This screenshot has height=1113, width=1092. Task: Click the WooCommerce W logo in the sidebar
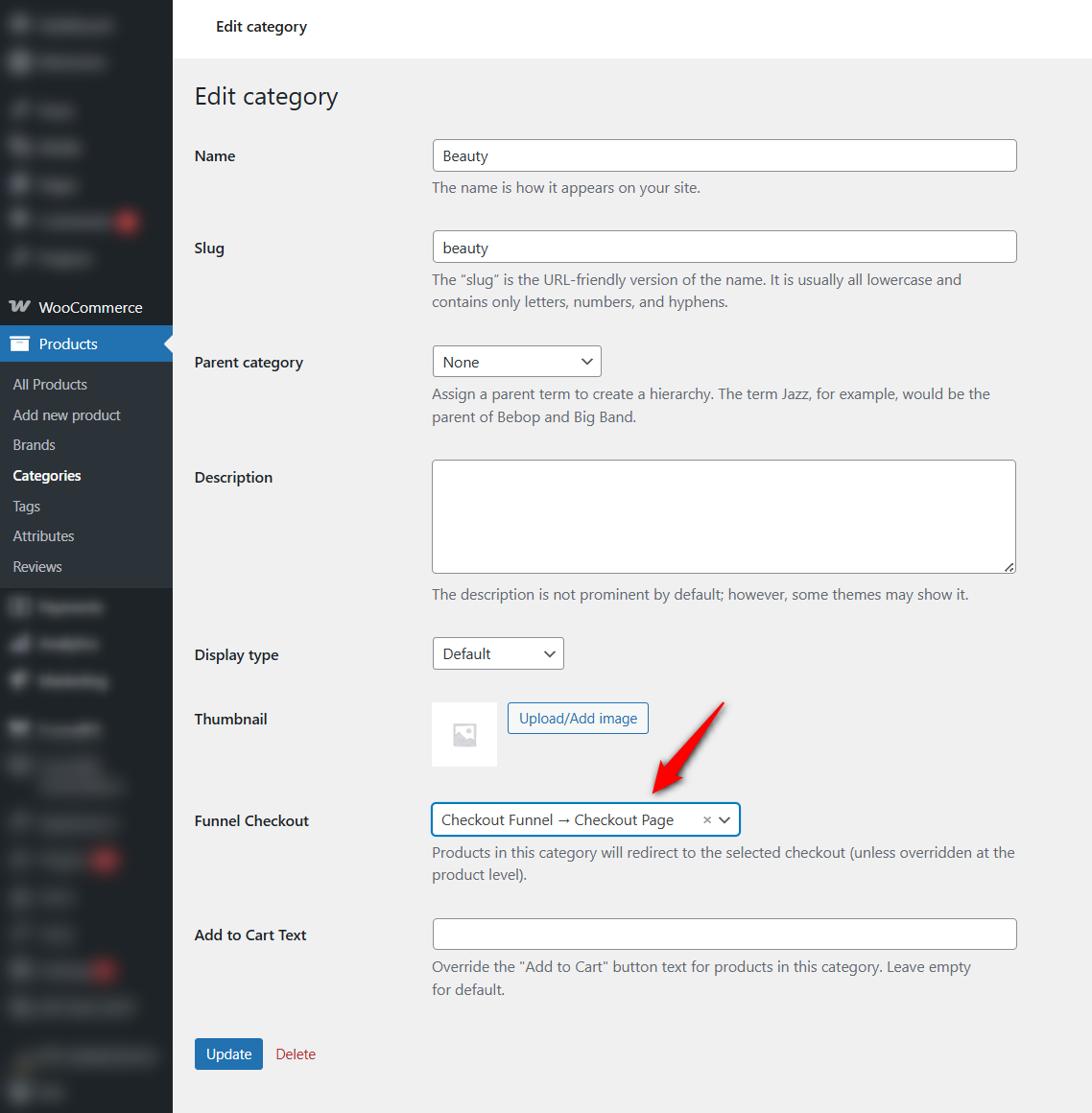(20, 307)
